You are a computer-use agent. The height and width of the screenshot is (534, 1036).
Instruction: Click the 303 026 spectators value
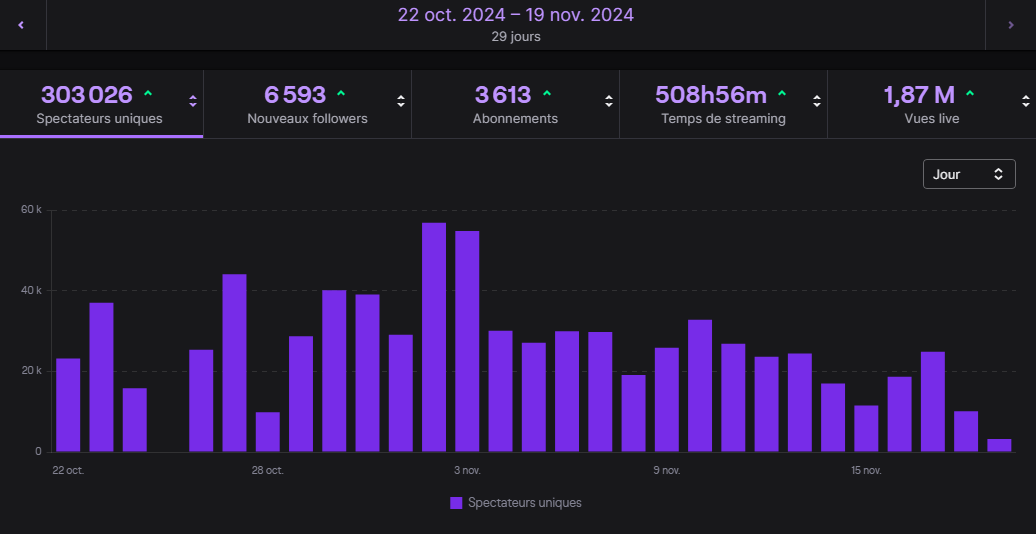tap(87, 95)
